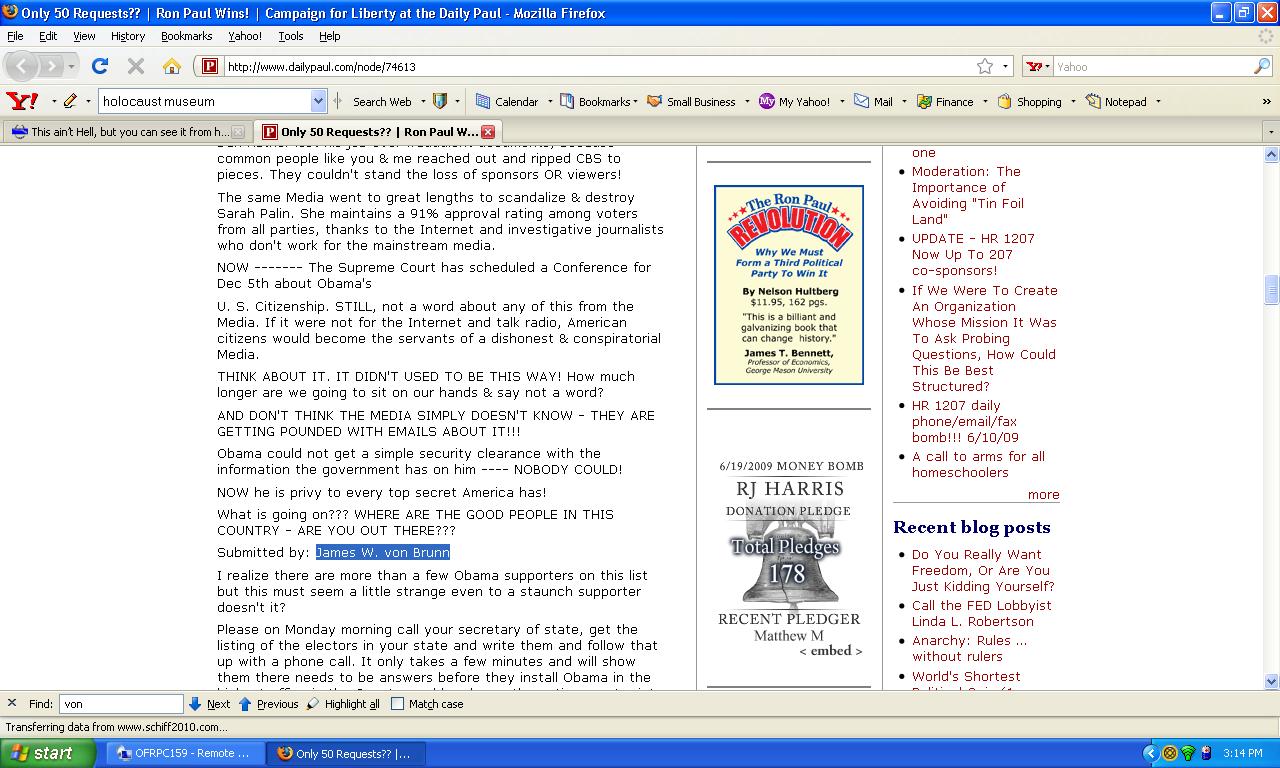The image size is (1280, 768).
Task: Click the search magnifier in Yahoo box
Action: pos(1262,66)
